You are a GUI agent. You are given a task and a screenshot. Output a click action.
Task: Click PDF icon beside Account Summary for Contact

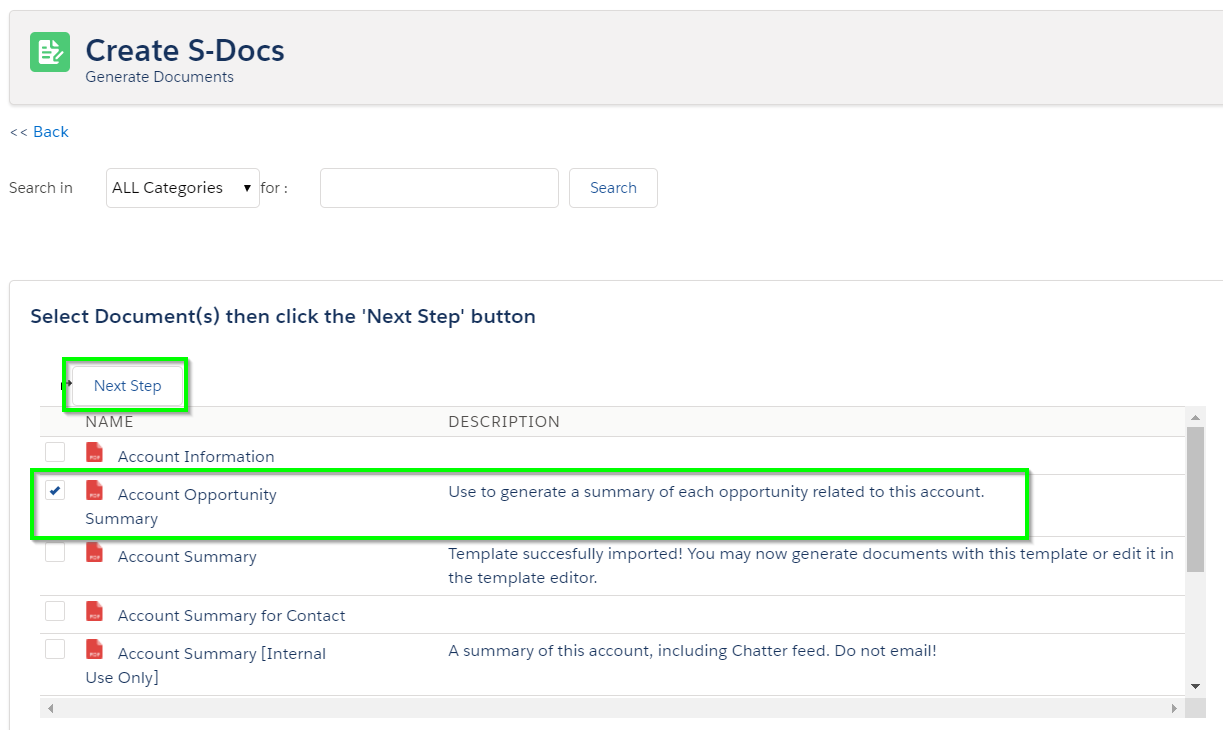point(95,611)
